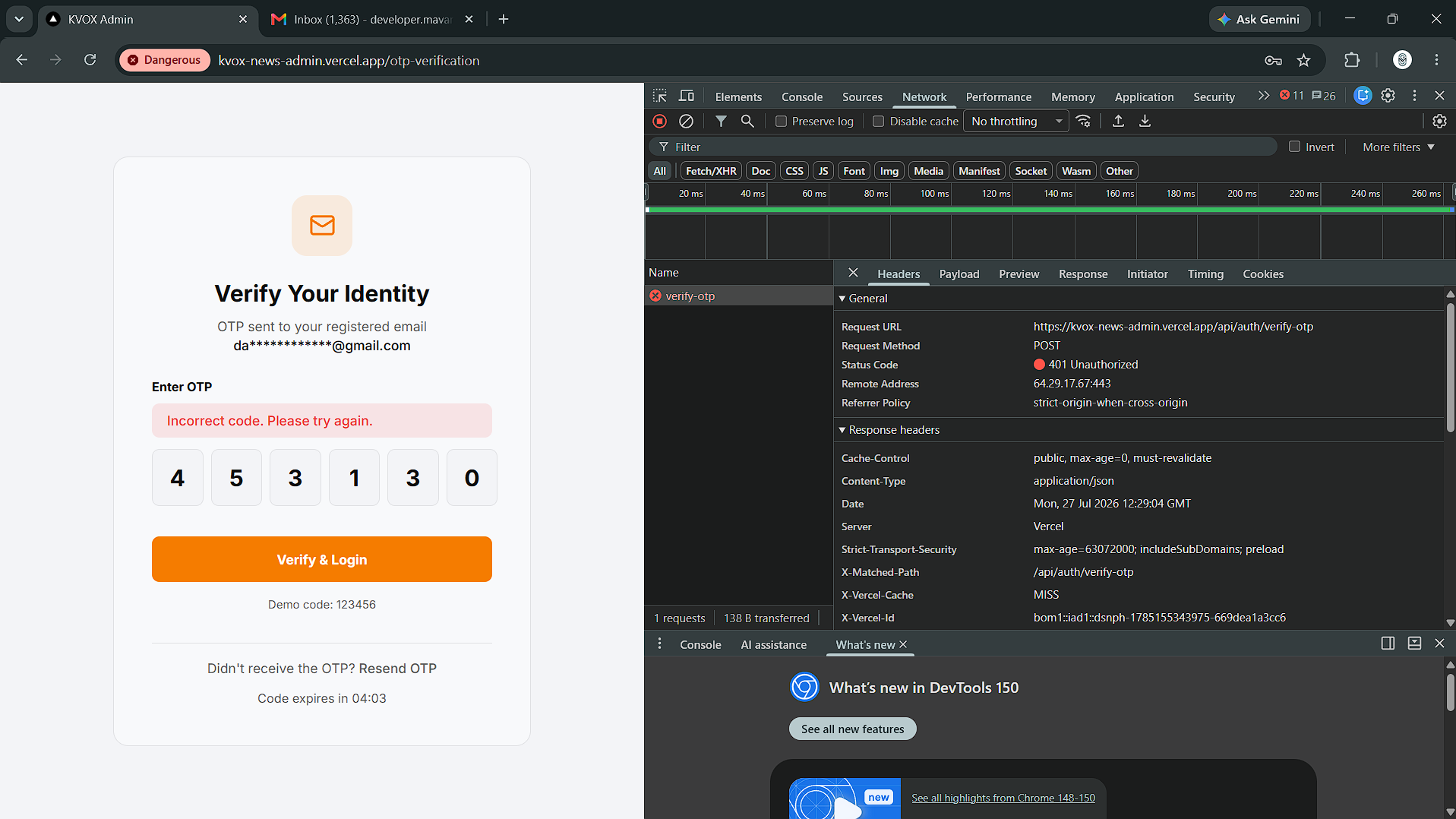Open DevTools customize three-dot menu
Image resolution: width=1456 pixels, height=819 pixels.
click(x=1414, y=96)
